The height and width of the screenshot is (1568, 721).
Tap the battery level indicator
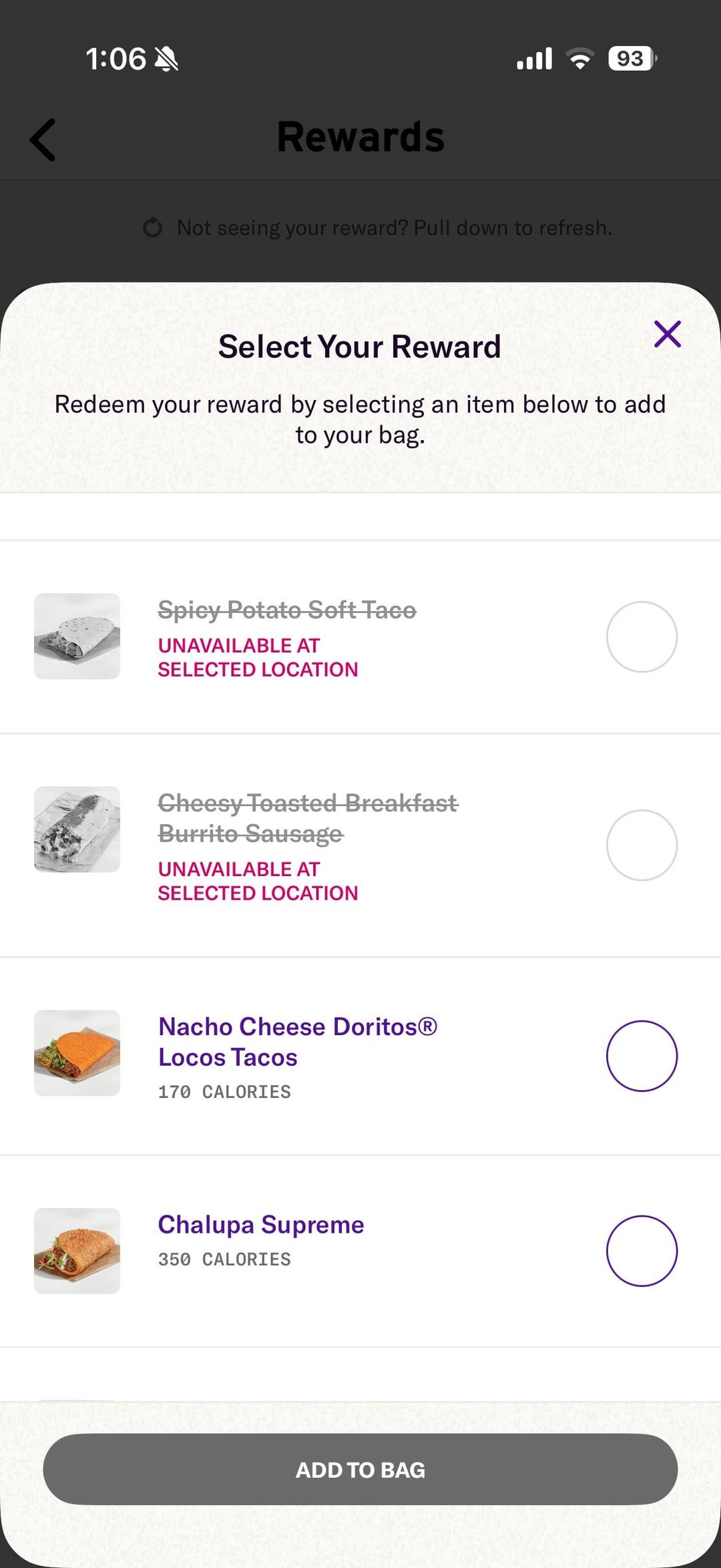632,59
